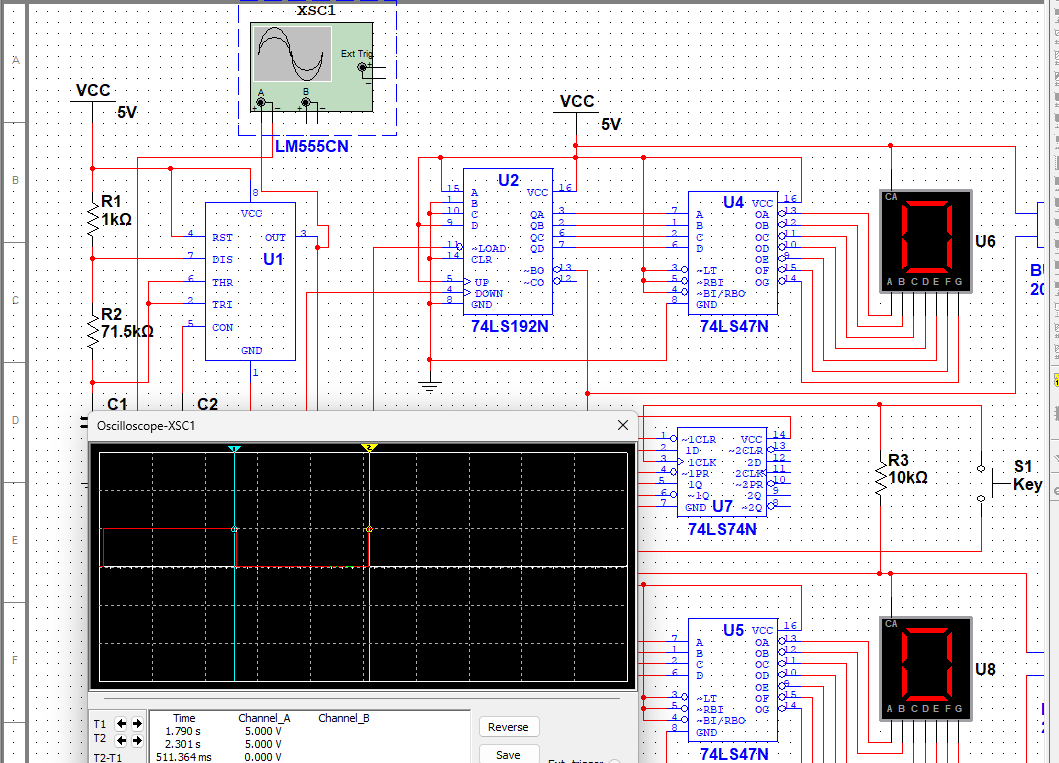Click the Time column header
Screen dimensions: 1059x763
(184, 718)
